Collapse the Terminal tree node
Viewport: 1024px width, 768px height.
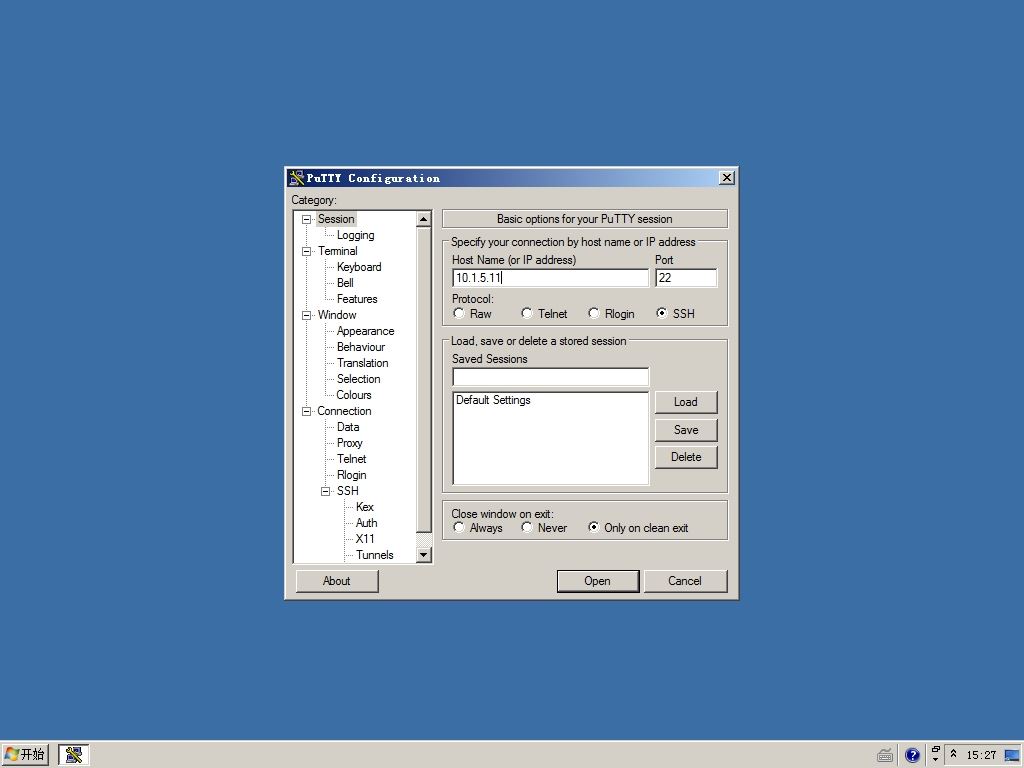(x=306, y=251)
